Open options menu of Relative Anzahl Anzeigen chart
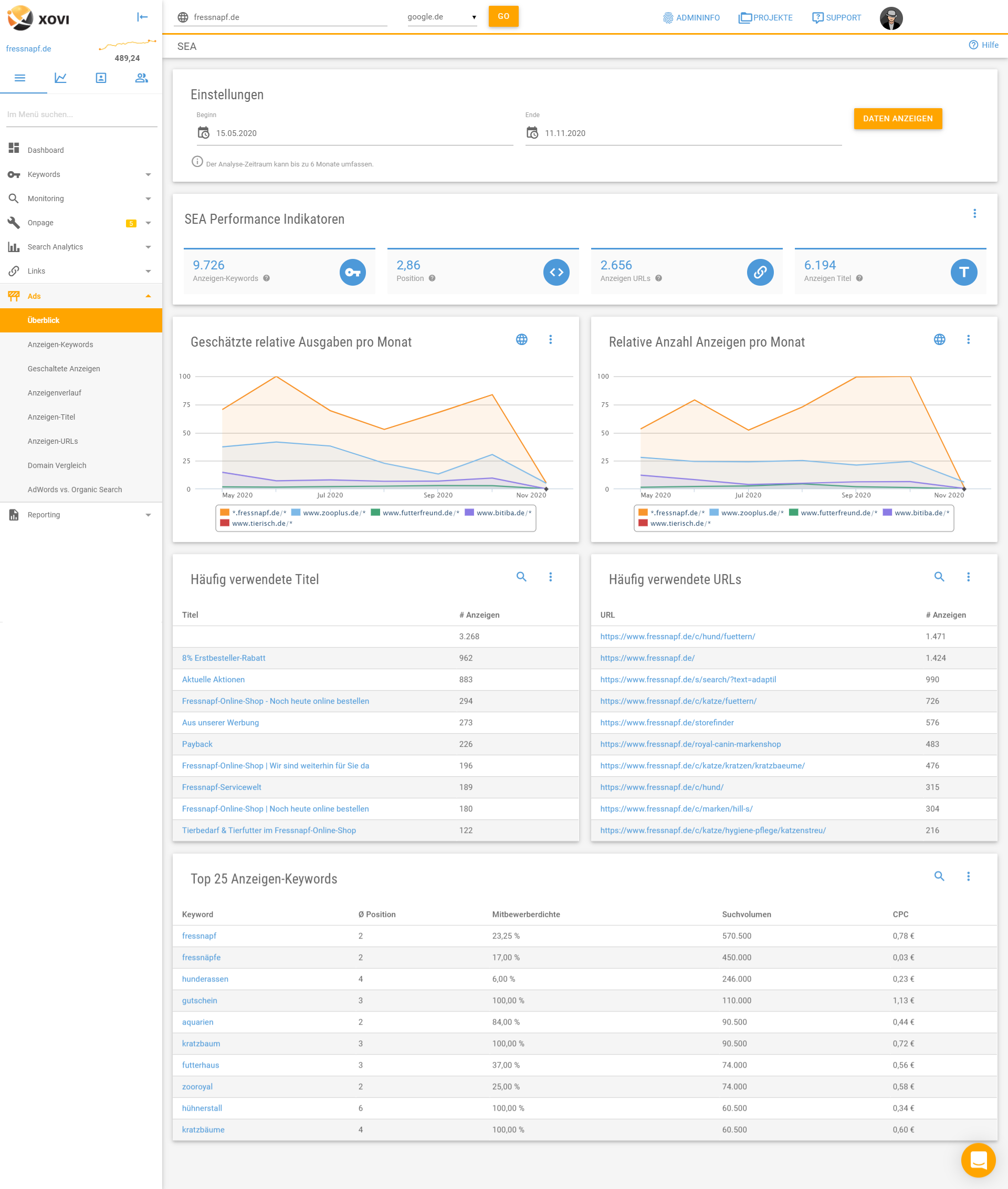 969,340
